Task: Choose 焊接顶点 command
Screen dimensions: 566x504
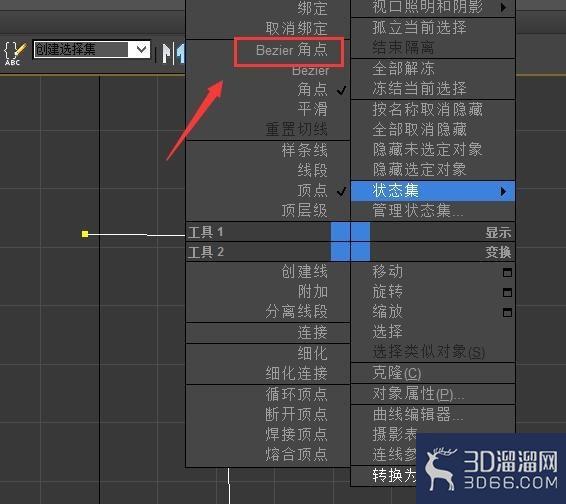Action: pyautogui.click(x=296, y=434)
